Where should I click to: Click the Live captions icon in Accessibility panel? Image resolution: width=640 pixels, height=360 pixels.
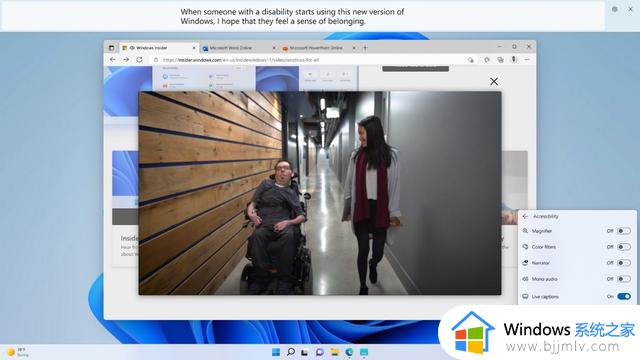tap(525, 296)
